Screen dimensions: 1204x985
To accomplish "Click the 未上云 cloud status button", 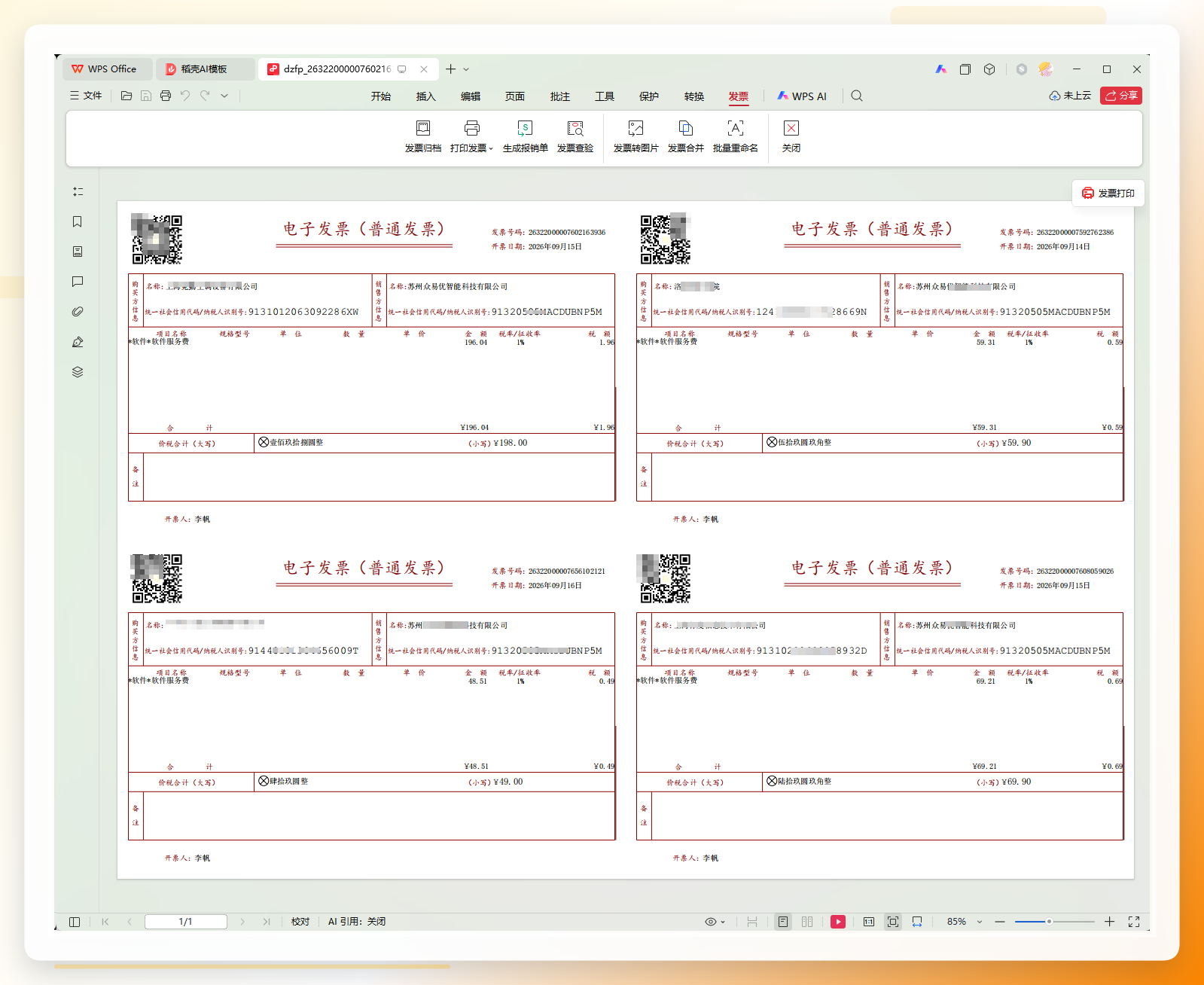I will (x=1070, y=96).
